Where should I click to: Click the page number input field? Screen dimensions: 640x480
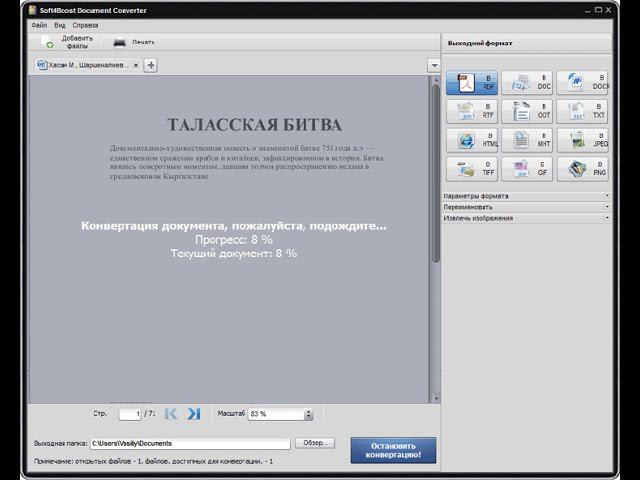(x=130, y=414)
